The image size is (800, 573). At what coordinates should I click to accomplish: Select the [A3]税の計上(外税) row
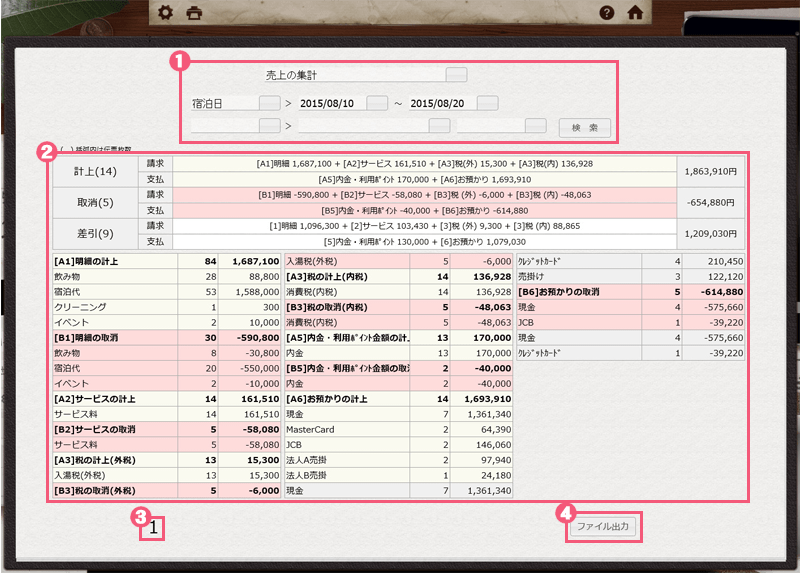[x=166, y=460]
